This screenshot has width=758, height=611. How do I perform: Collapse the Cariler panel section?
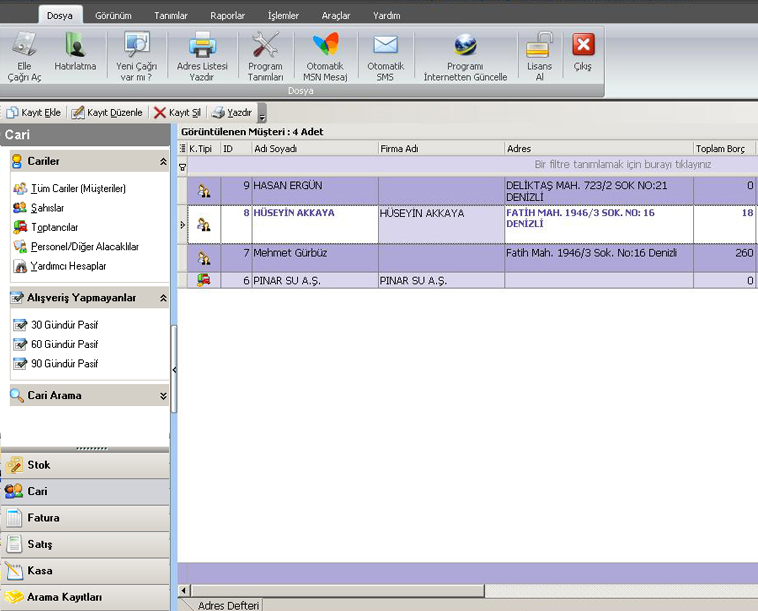point(163,161)
